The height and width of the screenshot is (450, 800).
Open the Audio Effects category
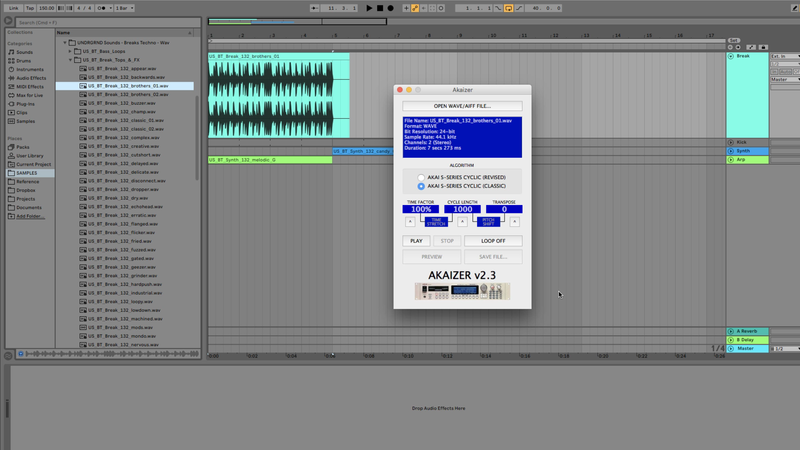[x=31, y=78]
